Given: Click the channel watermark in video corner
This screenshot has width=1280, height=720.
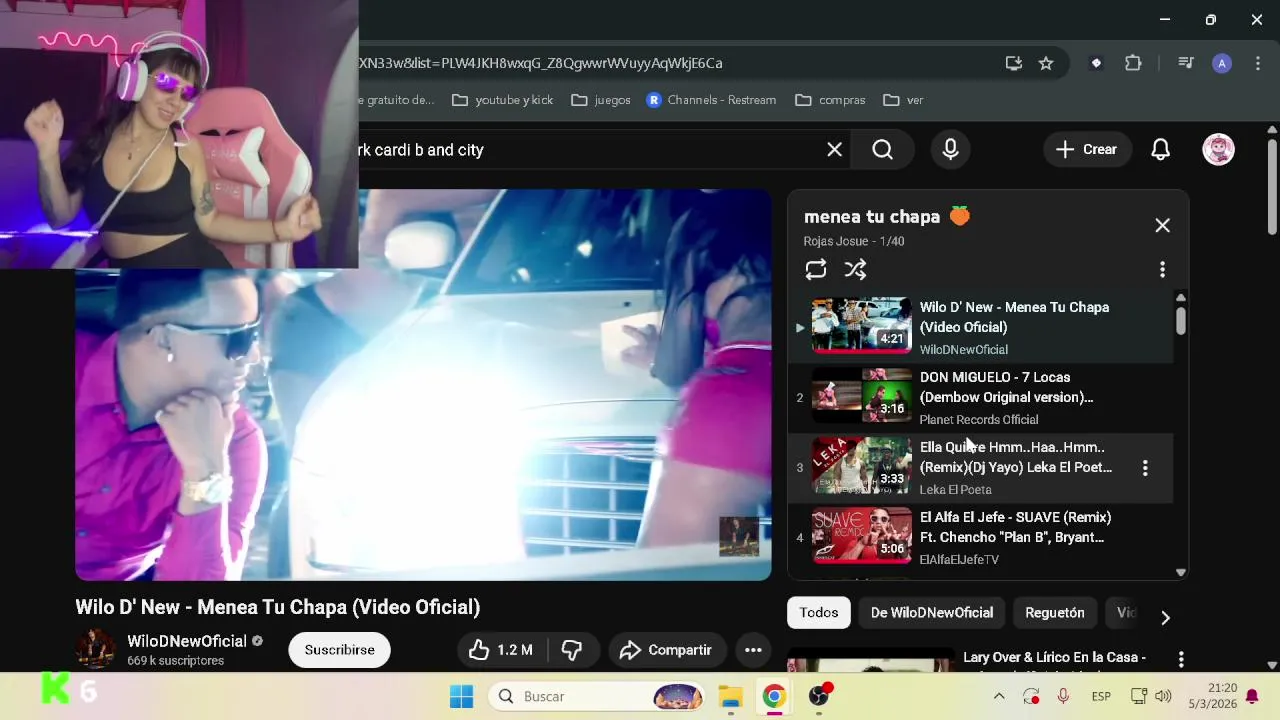Looking at the screenshot, I should point(739,537).
